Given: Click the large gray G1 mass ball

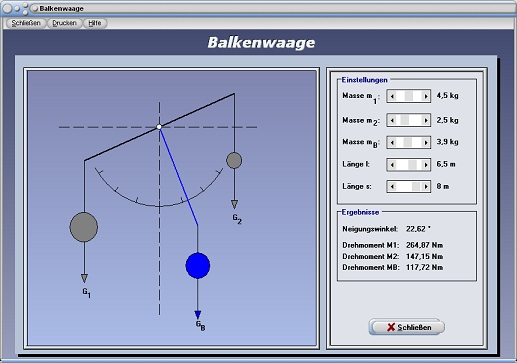Looking at the screenshot, I should (84, 227).
